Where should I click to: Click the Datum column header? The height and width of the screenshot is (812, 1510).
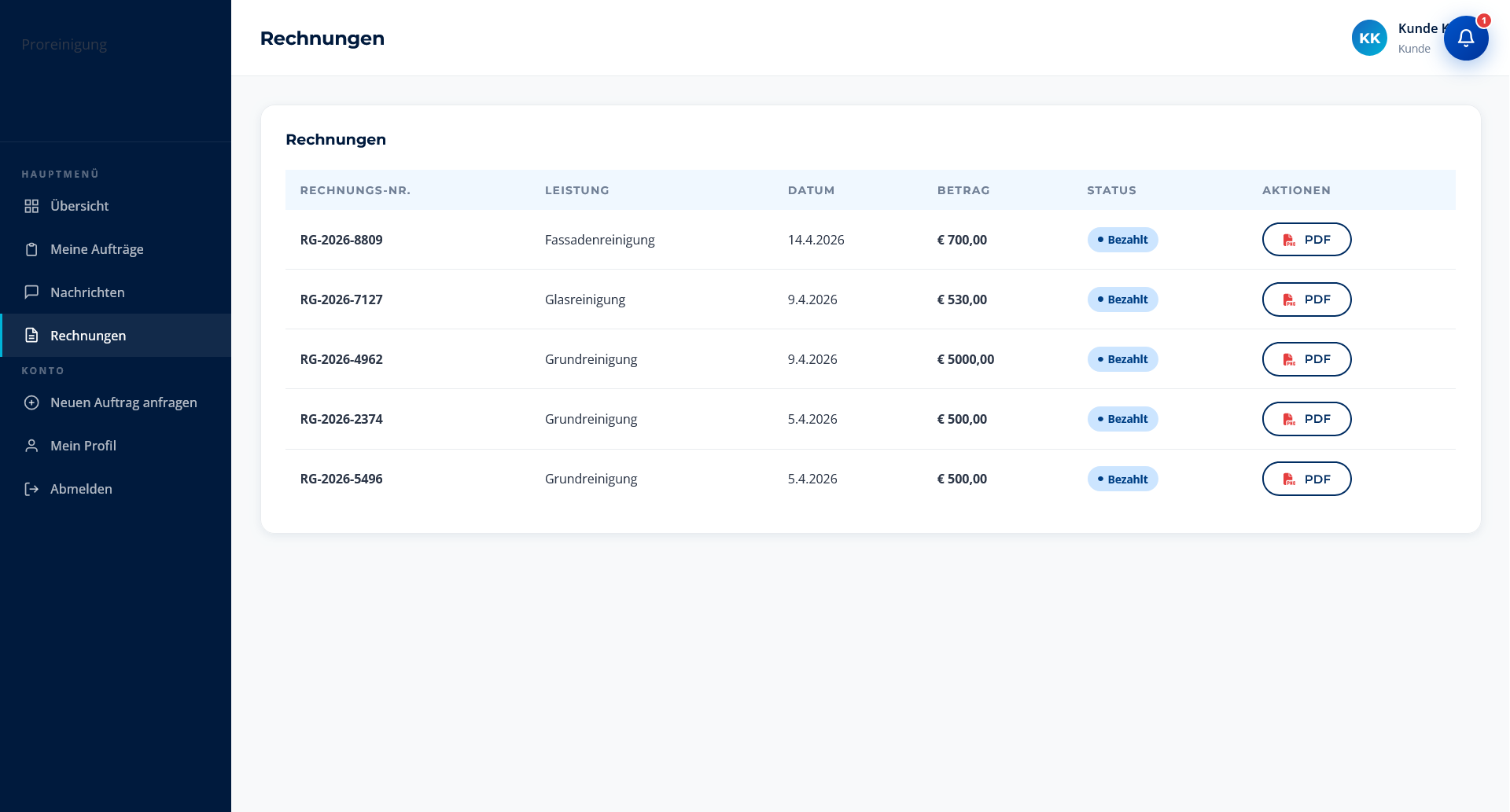click(811, 190)
